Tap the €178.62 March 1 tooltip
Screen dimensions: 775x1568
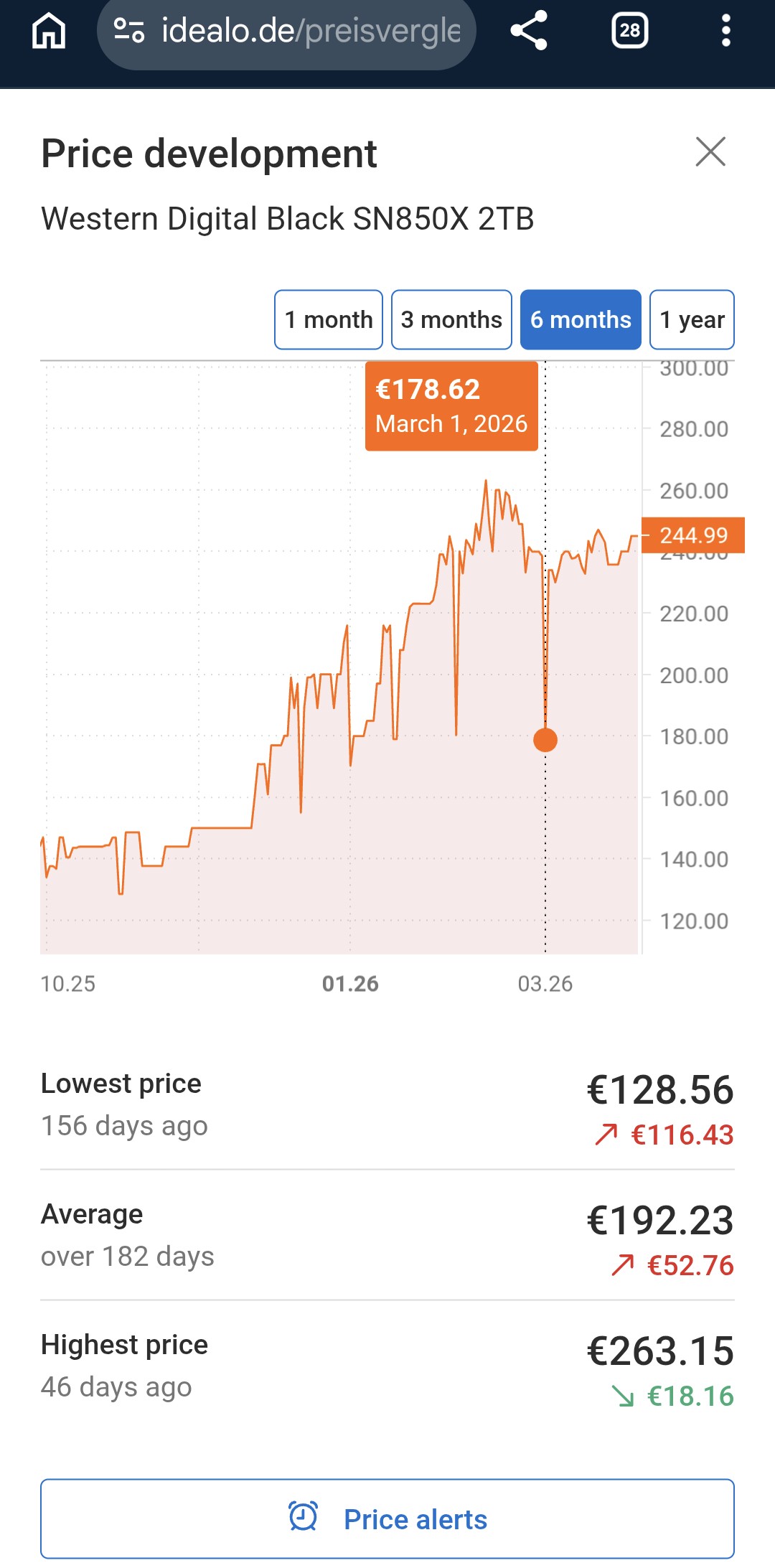(x=451, y=406)
